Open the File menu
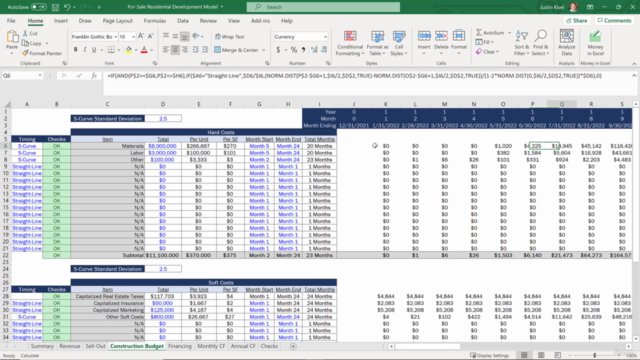 tap(11, 21)
